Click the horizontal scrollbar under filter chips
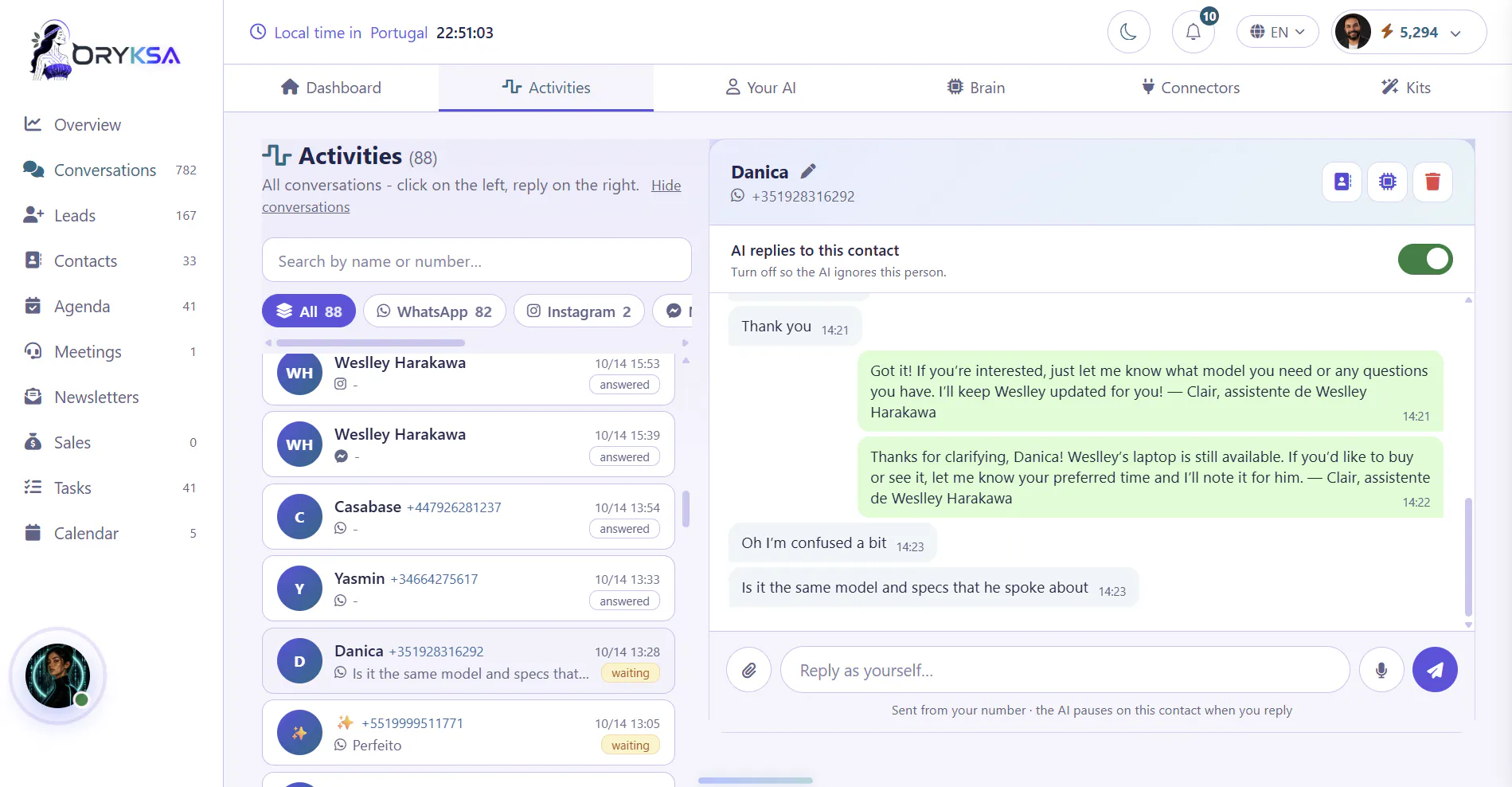This screenshot has width=1512, height=787. pyautogui.click(x=371, y=343)
